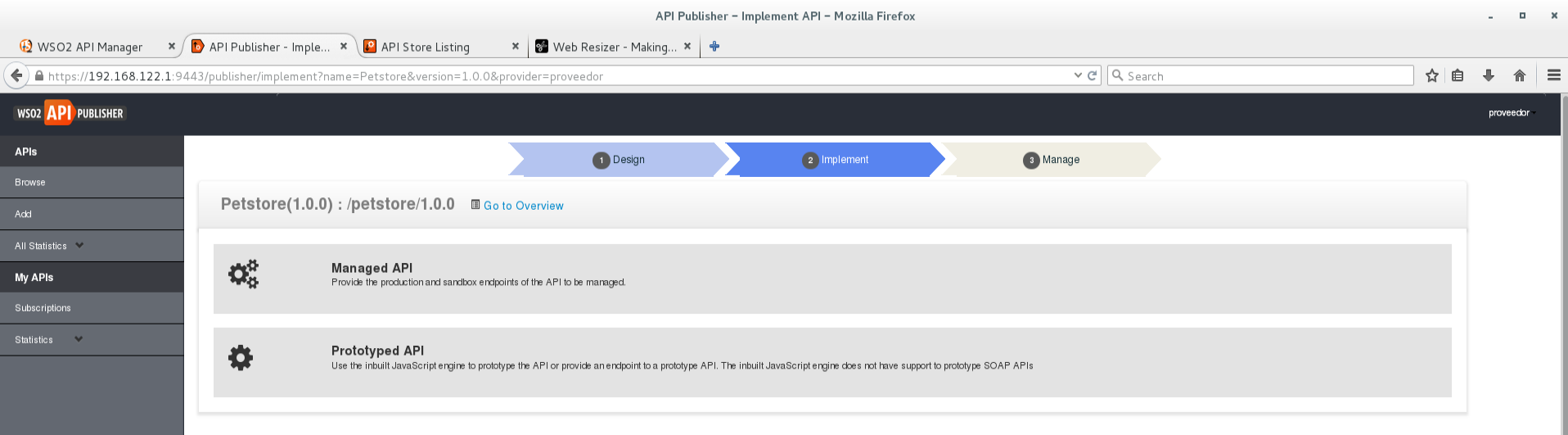Screen dimensions: 1568x435
Task: Click the WSO2 API Publisher logo
Action: click(x=70, y=113)
